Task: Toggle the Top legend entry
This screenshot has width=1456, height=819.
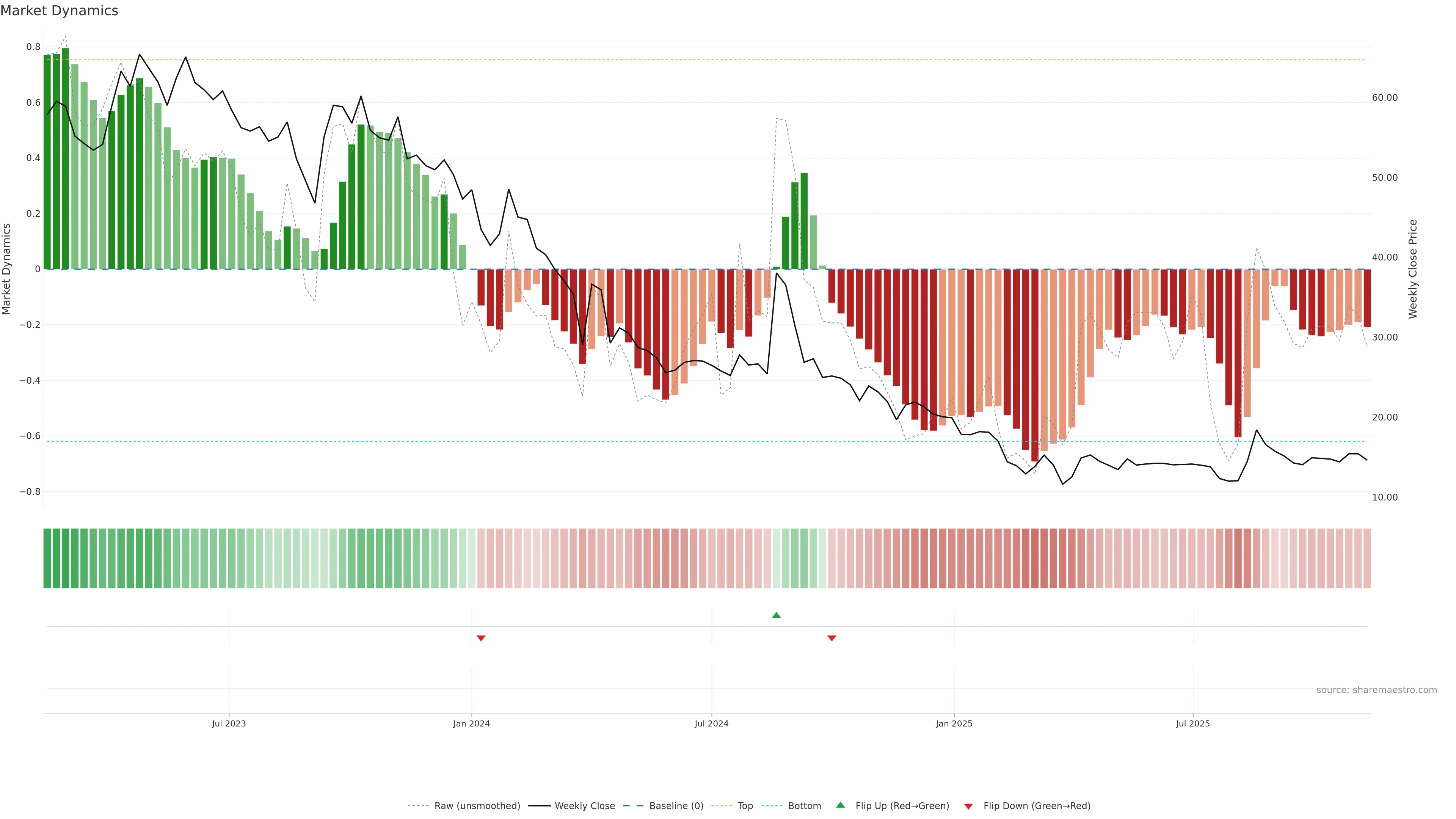Action: [745, 806]
